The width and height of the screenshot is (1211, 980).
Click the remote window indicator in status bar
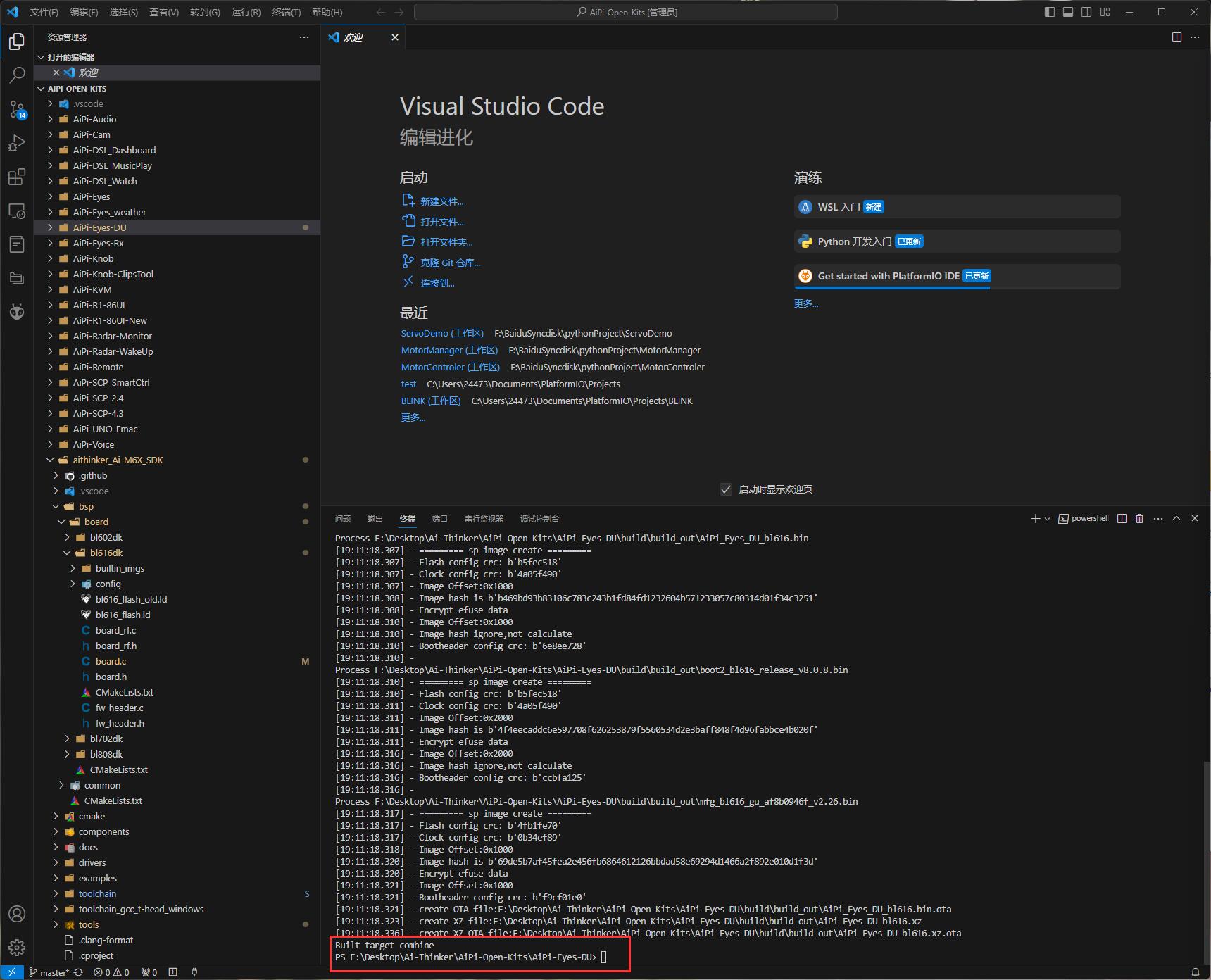tap(12, 972)
